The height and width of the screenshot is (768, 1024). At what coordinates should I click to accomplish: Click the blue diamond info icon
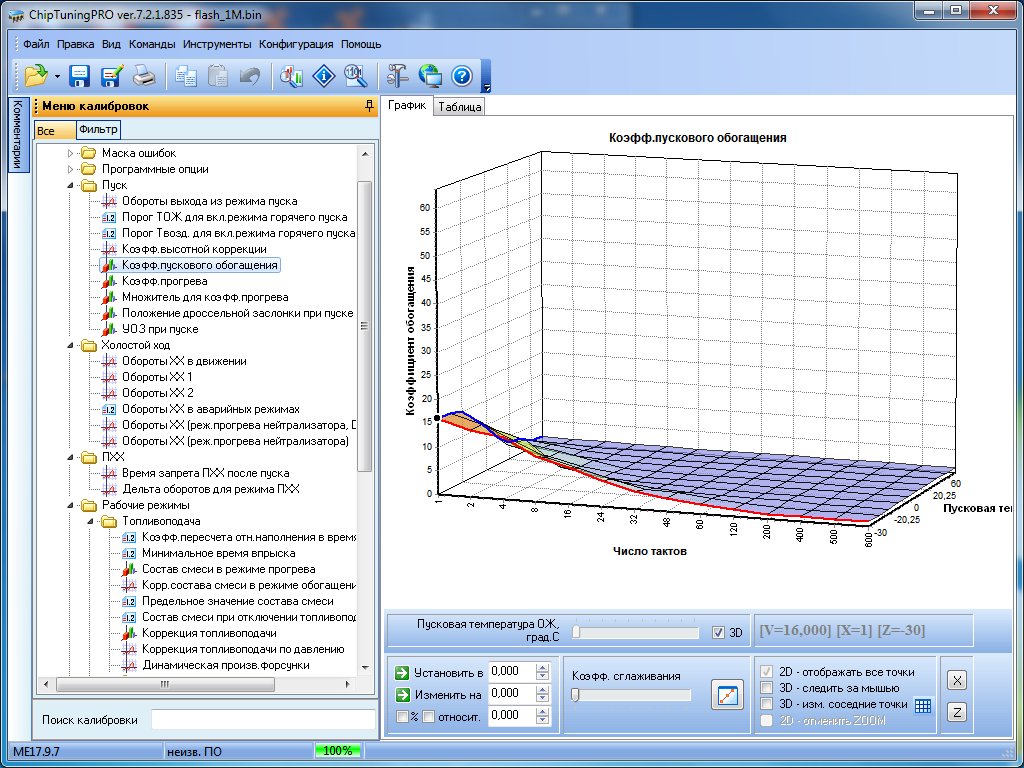click(x=323, y=75)
